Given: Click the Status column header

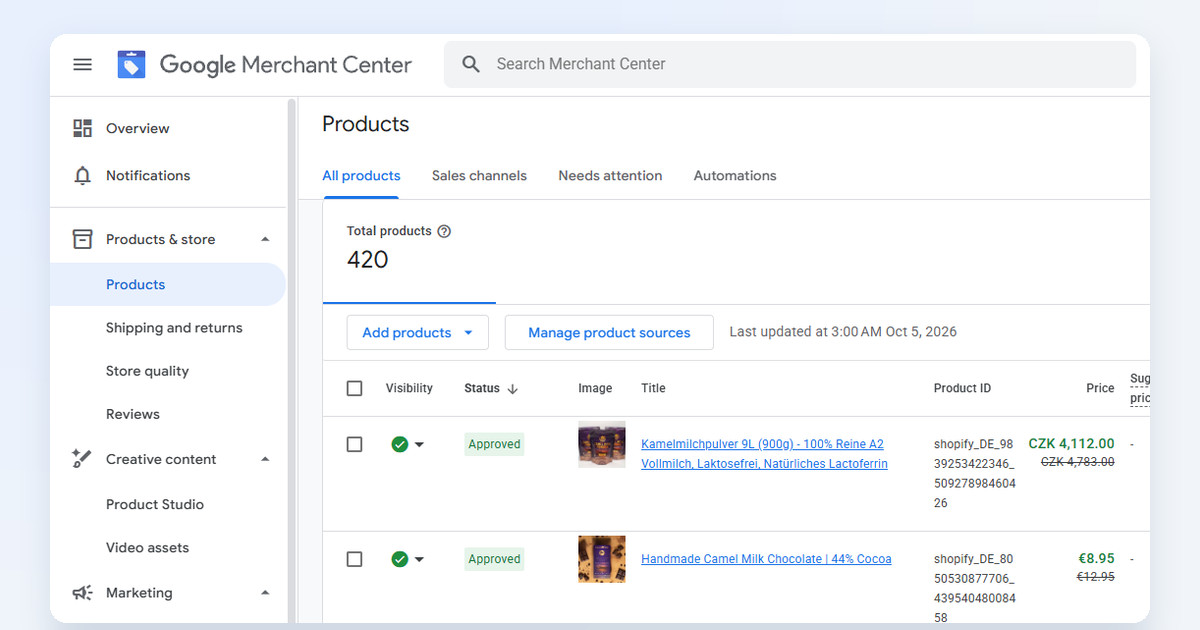Looking at the screenshot, I should tap(482, 388).
